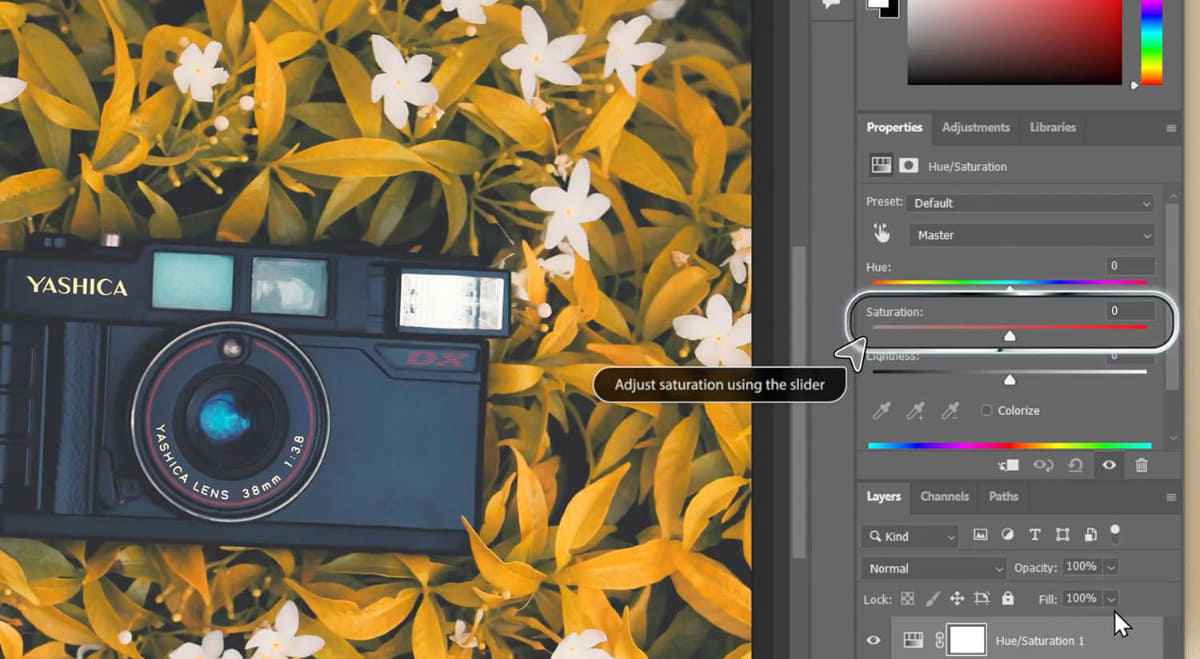The image size is (1200, 659).
Task: Open the Kind layer filter dropdown
Action: (x=909, y=537)
